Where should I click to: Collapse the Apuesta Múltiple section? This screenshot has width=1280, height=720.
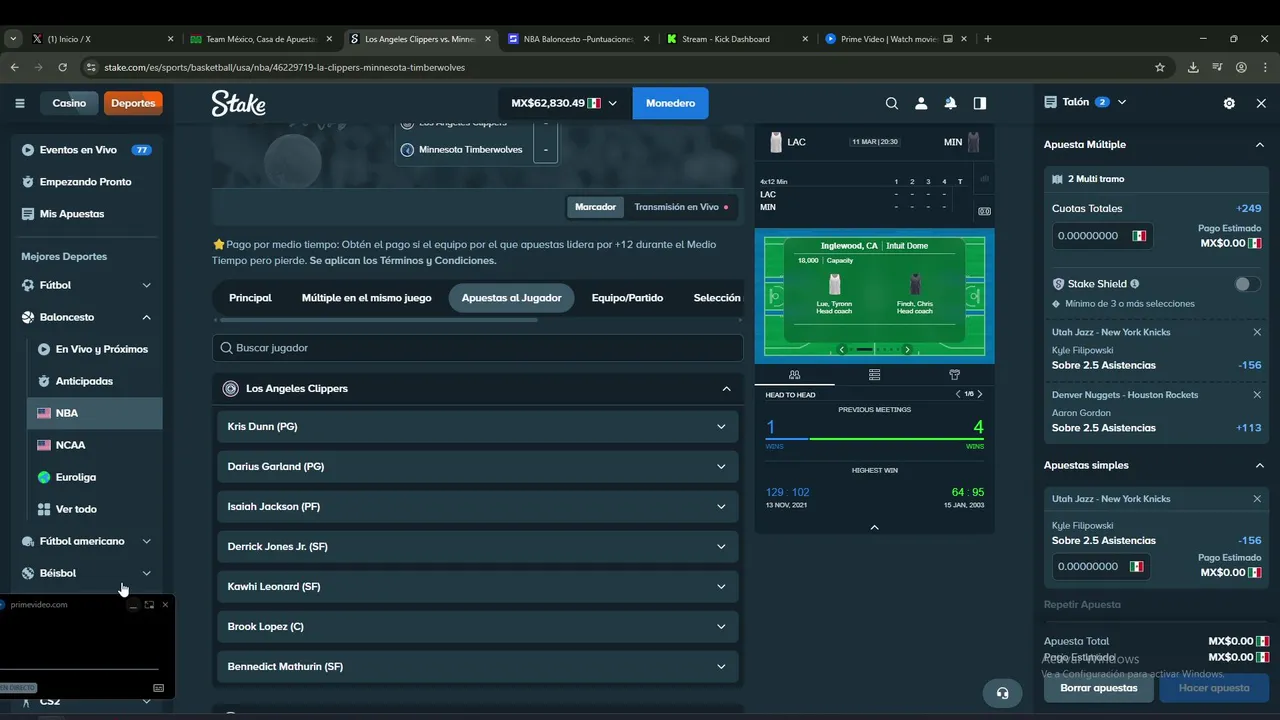click(x=1259, y=145)
